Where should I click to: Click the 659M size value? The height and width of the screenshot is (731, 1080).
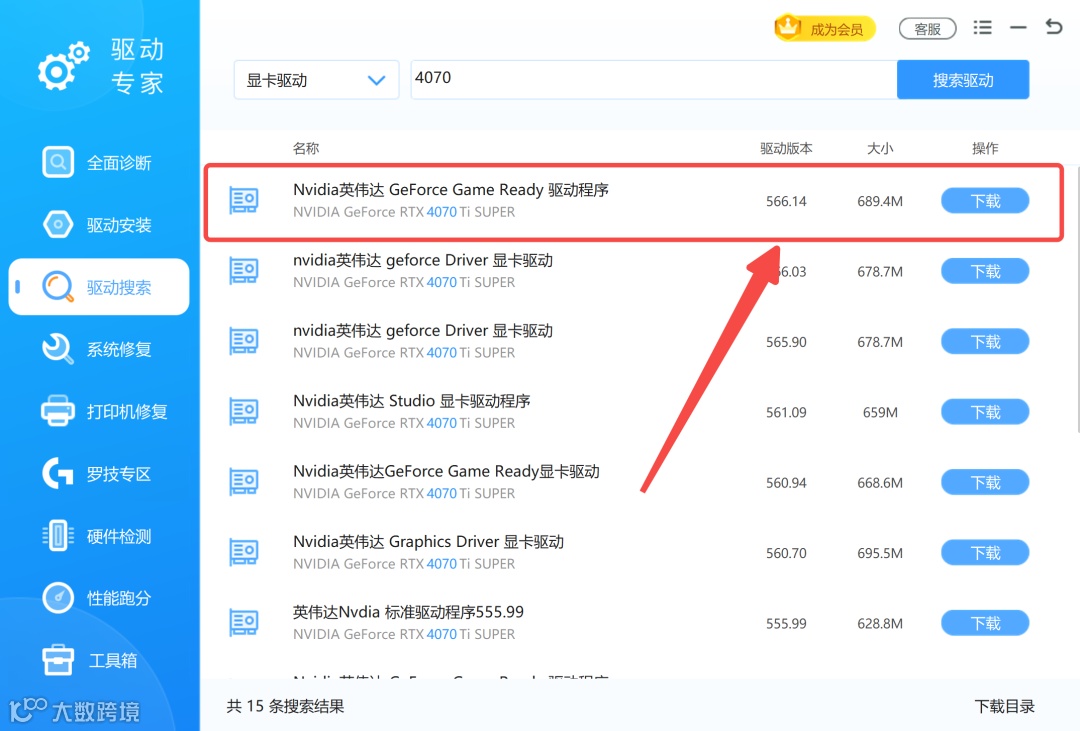[880, 412]
